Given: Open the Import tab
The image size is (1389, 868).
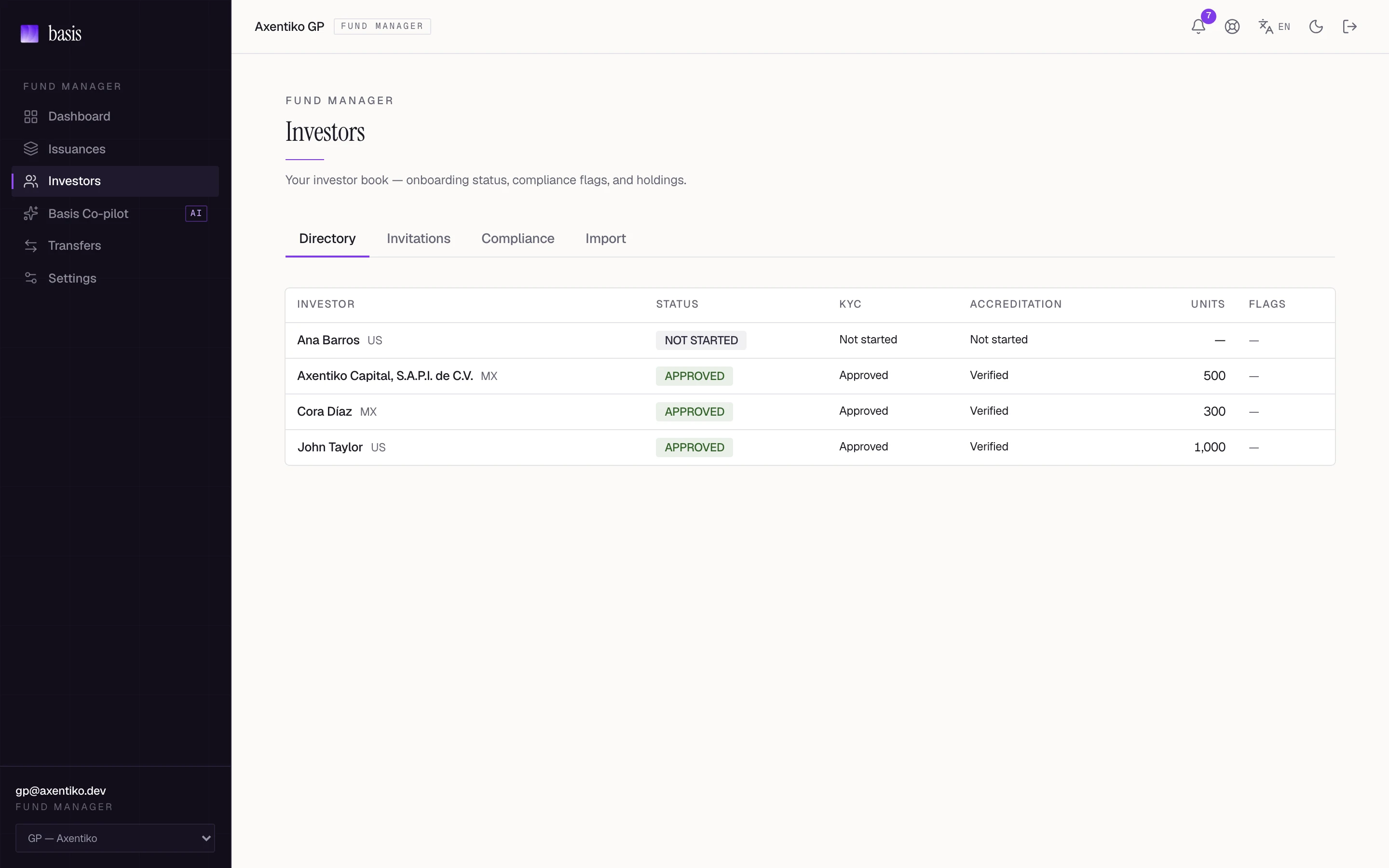Looking at the screenshot, I should 606,239.
